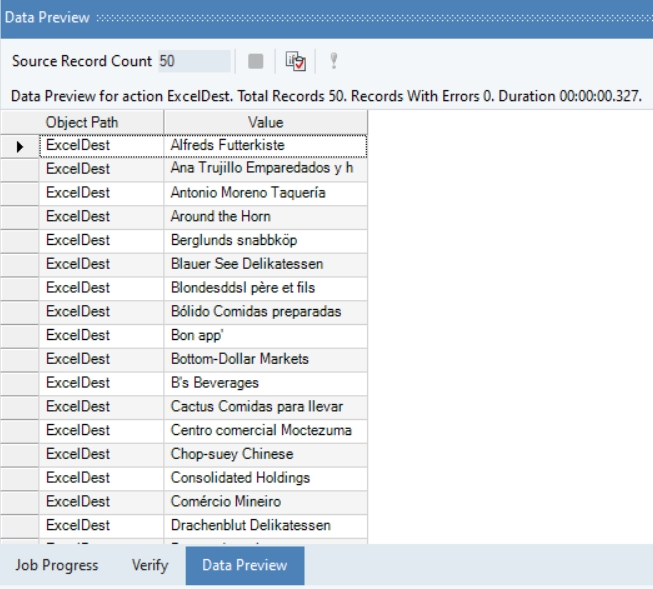Click the Data Preview status message text
The image size is (653, 589).
pyautogui.click(x=326, y=96)
